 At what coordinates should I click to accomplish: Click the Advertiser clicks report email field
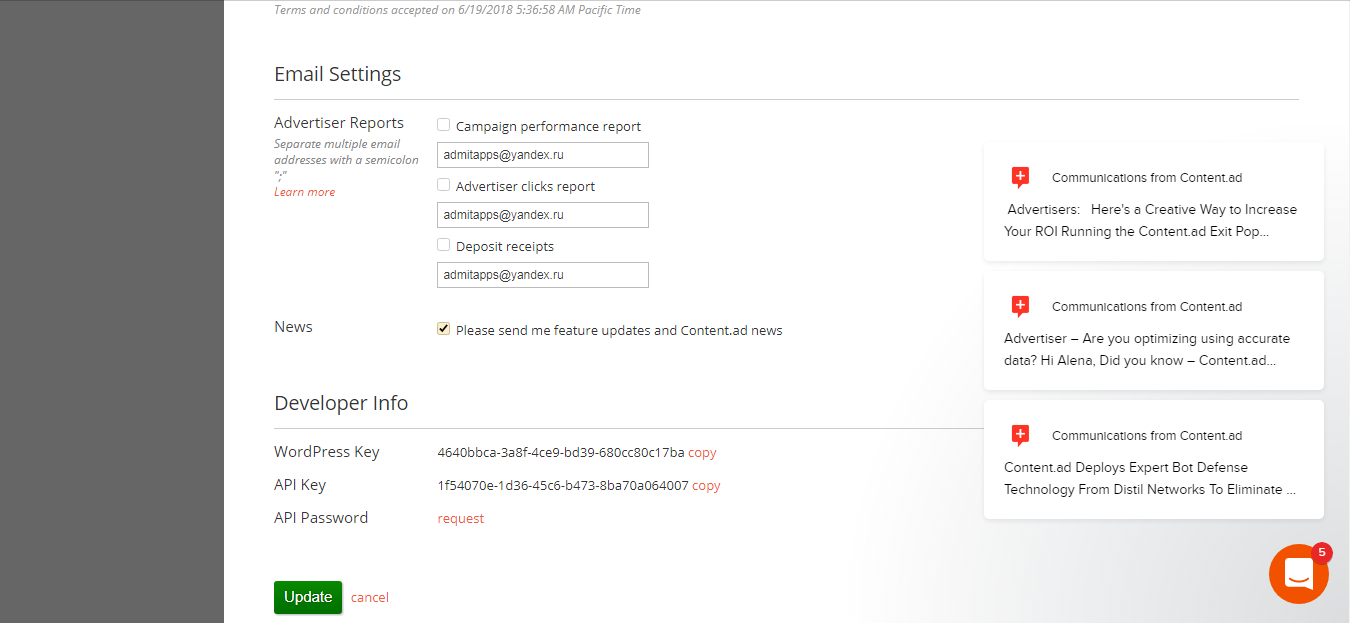[542, 215]
